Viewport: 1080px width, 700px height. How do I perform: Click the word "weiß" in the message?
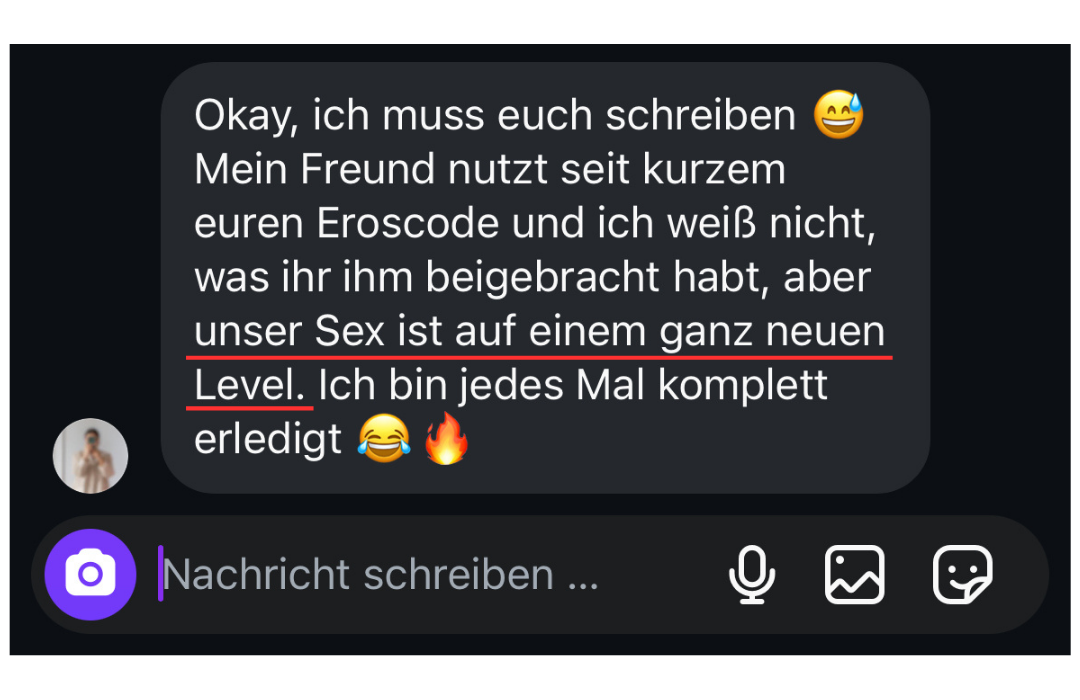pos(711,223)
